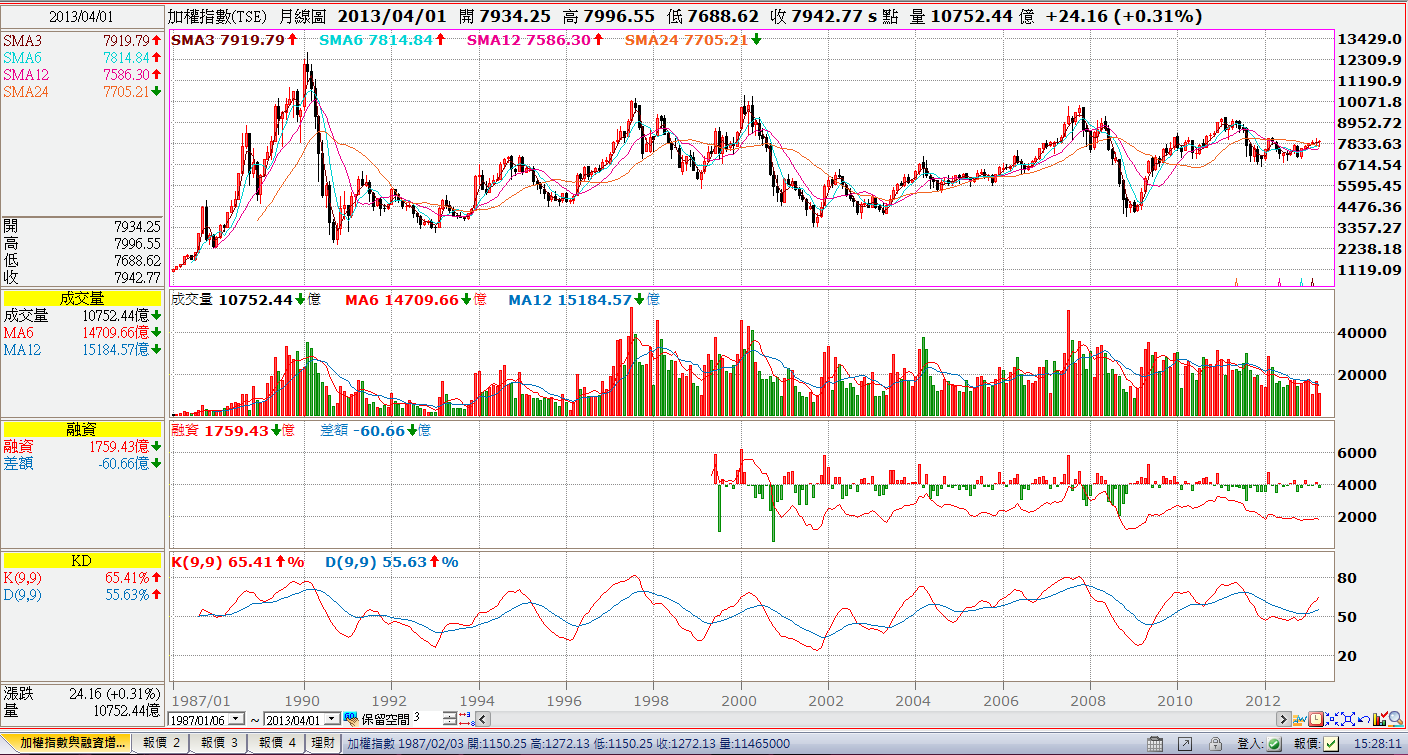Click the MA6 14709.66 volume legend
Screen dimensions: 1408x755
point(416,300)
